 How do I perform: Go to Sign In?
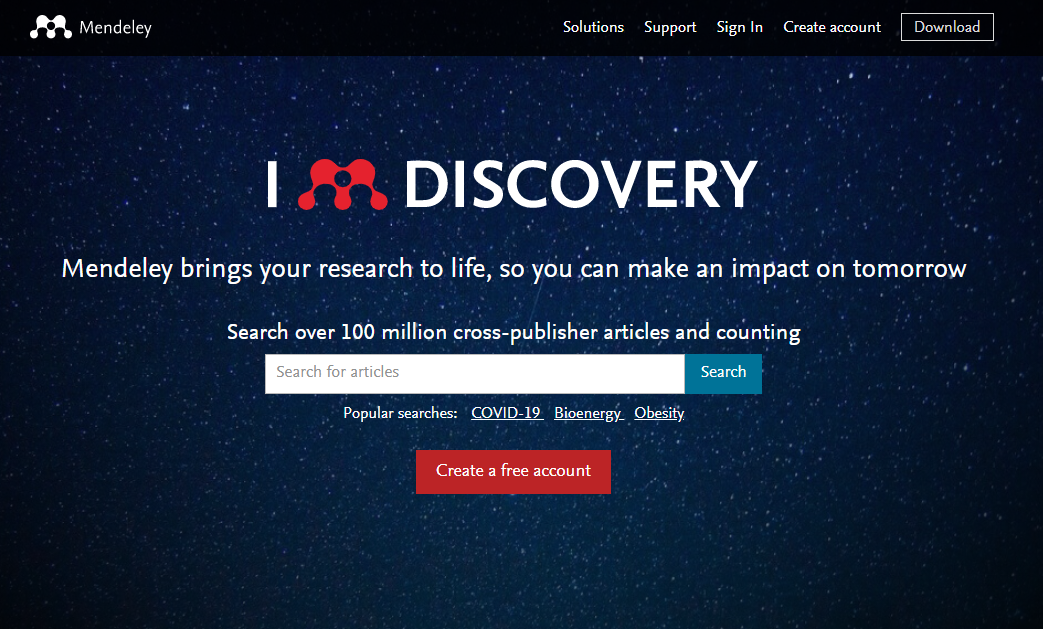point(739,27)
